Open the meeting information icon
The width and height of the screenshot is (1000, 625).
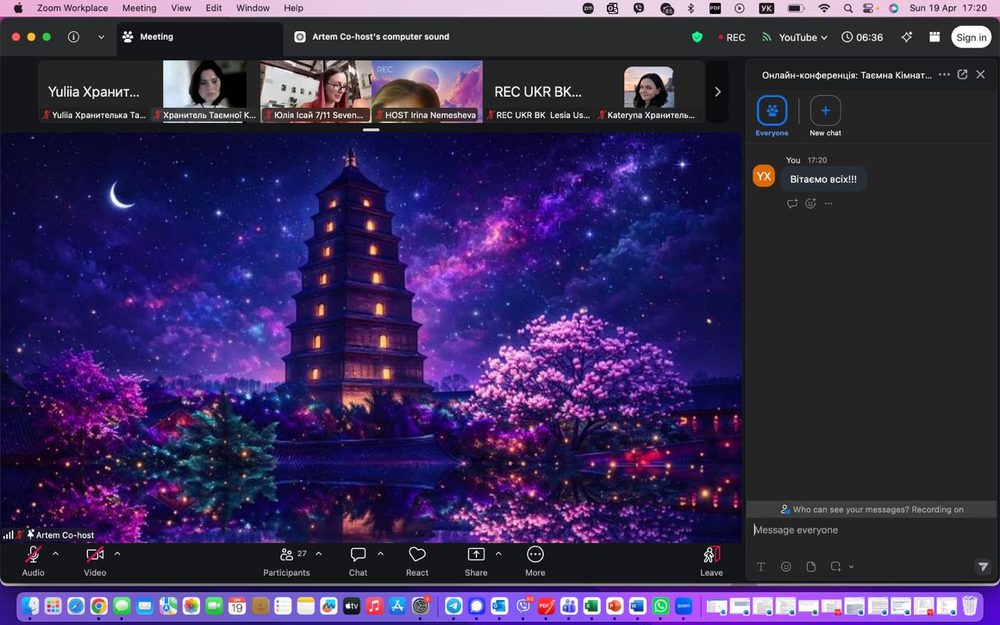[x=73, y=37]
